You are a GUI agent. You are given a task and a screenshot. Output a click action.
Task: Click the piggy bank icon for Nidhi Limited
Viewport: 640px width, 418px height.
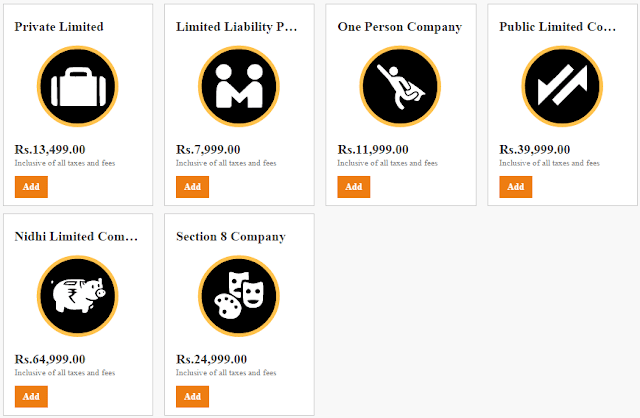tap(78, 296)
